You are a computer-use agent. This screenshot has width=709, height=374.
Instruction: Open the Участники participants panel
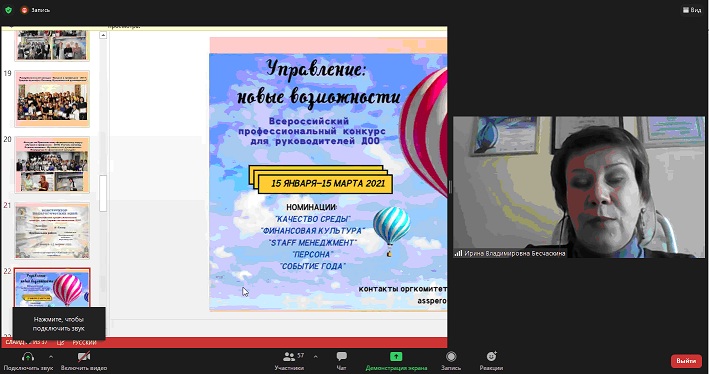(x=289, y=361)
